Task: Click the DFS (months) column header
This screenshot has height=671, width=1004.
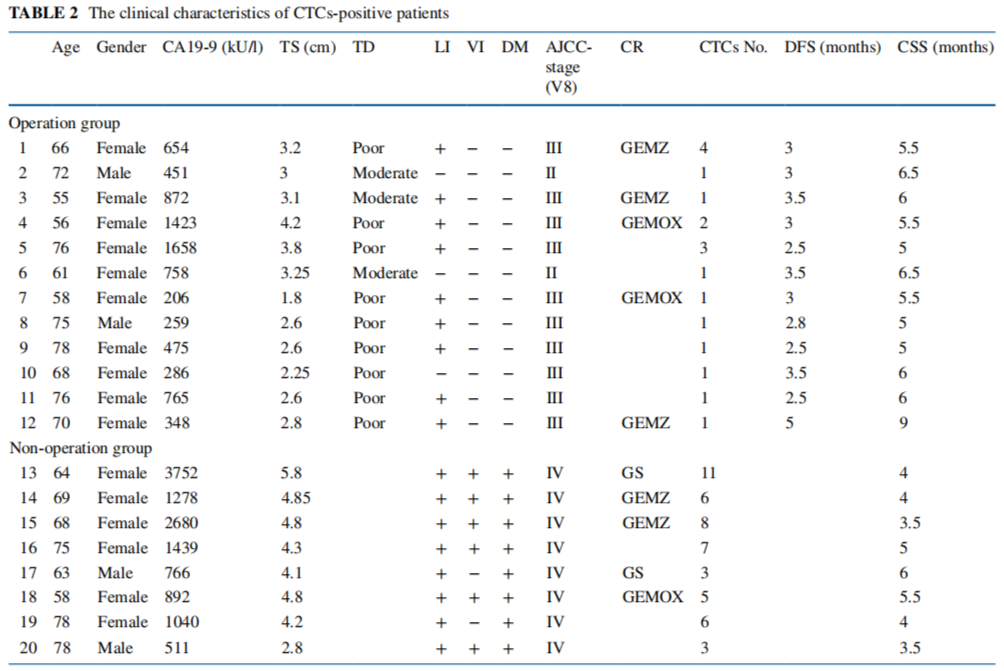Action: click(x=833, y=47)
